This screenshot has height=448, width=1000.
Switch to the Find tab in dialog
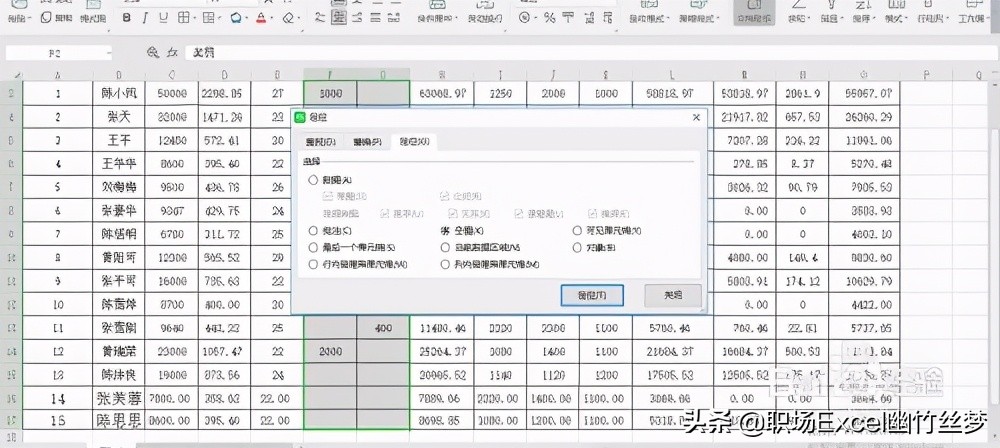[x=321, y=142]
